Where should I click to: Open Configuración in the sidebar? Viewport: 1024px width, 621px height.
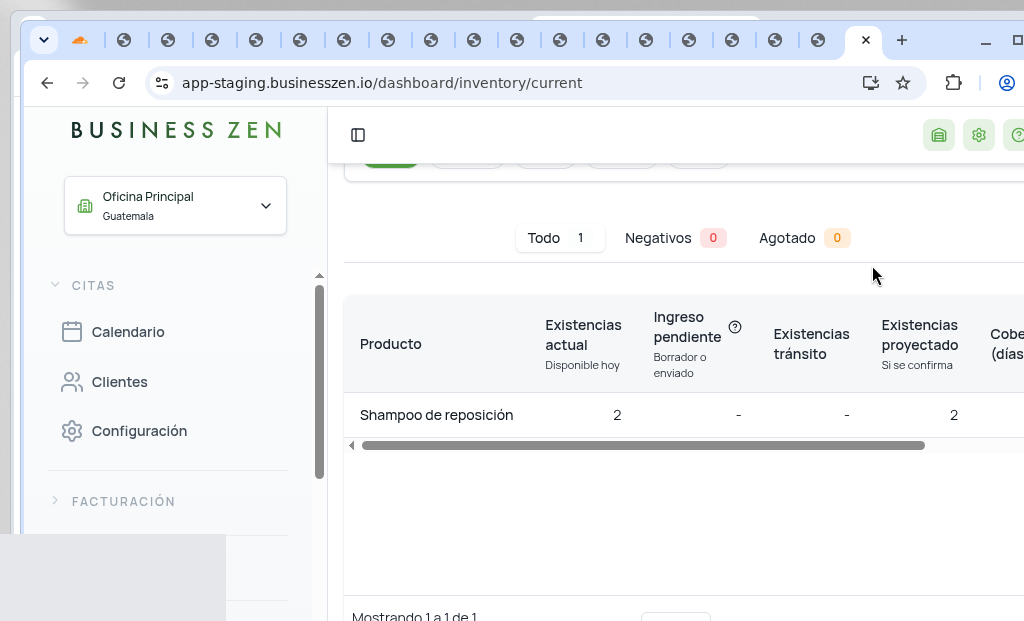coord(124,431)
